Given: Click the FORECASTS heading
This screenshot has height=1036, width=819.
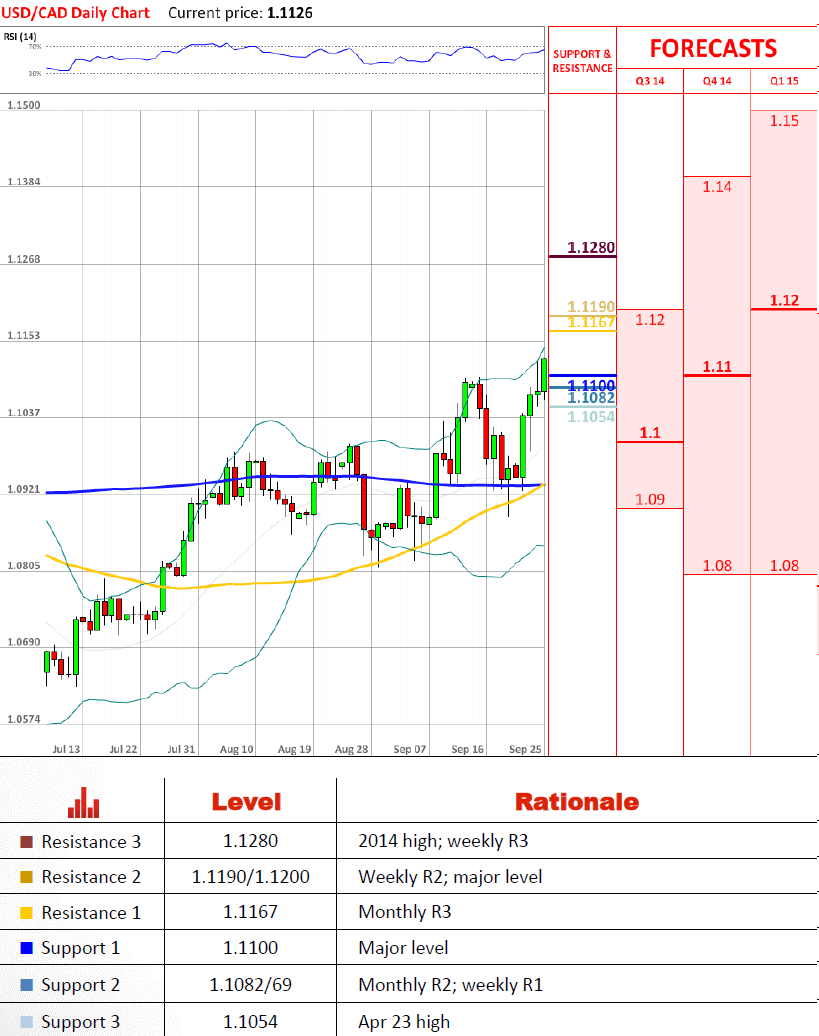Looking at the screenshot, I should coord(713,48).
